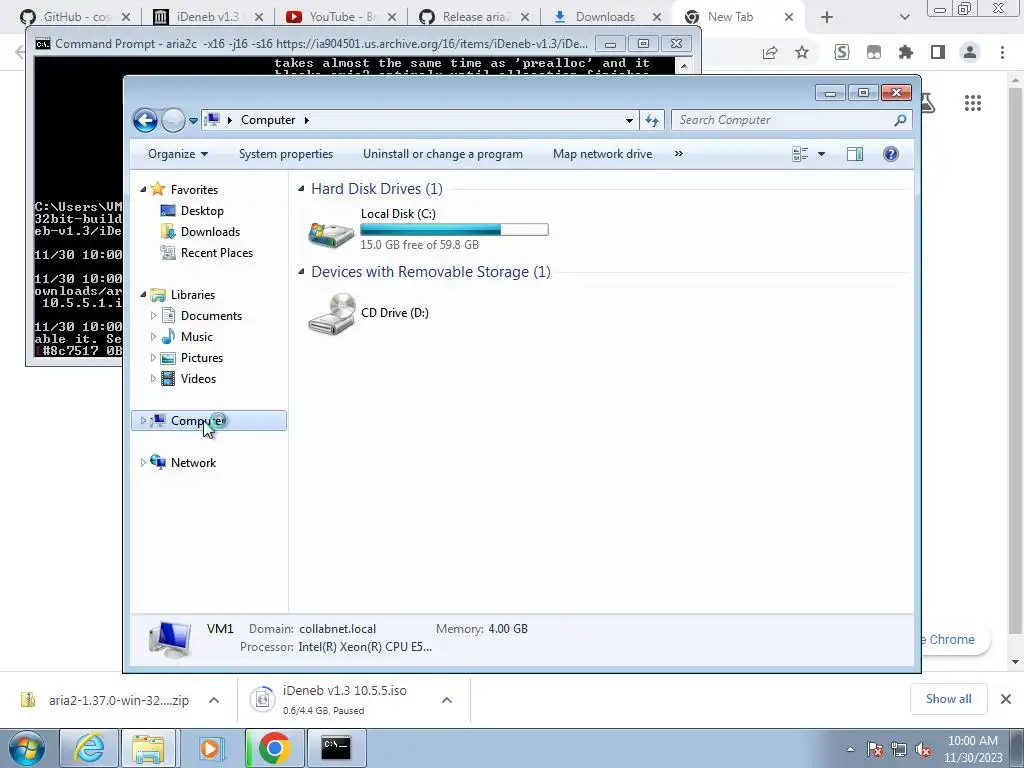Open options arrow for aria2 zip download

214,700
